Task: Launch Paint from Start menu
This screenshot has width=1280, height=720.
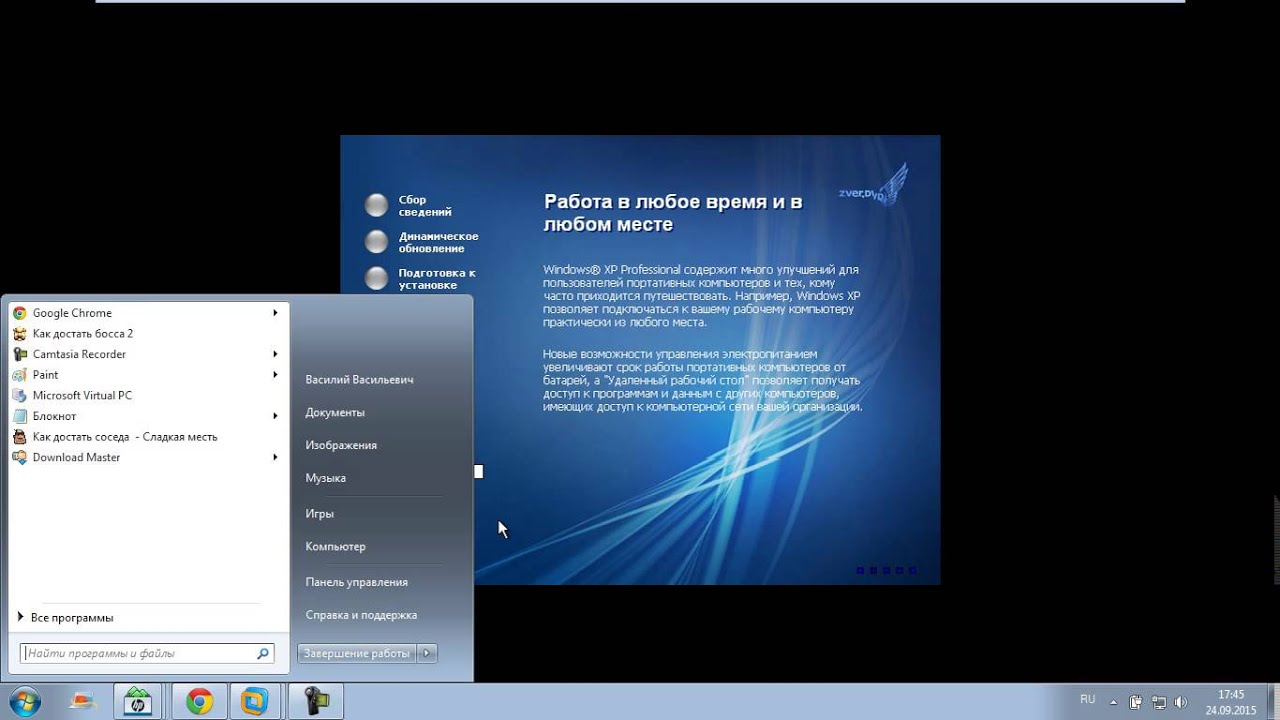Action: [x=148, y=375]
